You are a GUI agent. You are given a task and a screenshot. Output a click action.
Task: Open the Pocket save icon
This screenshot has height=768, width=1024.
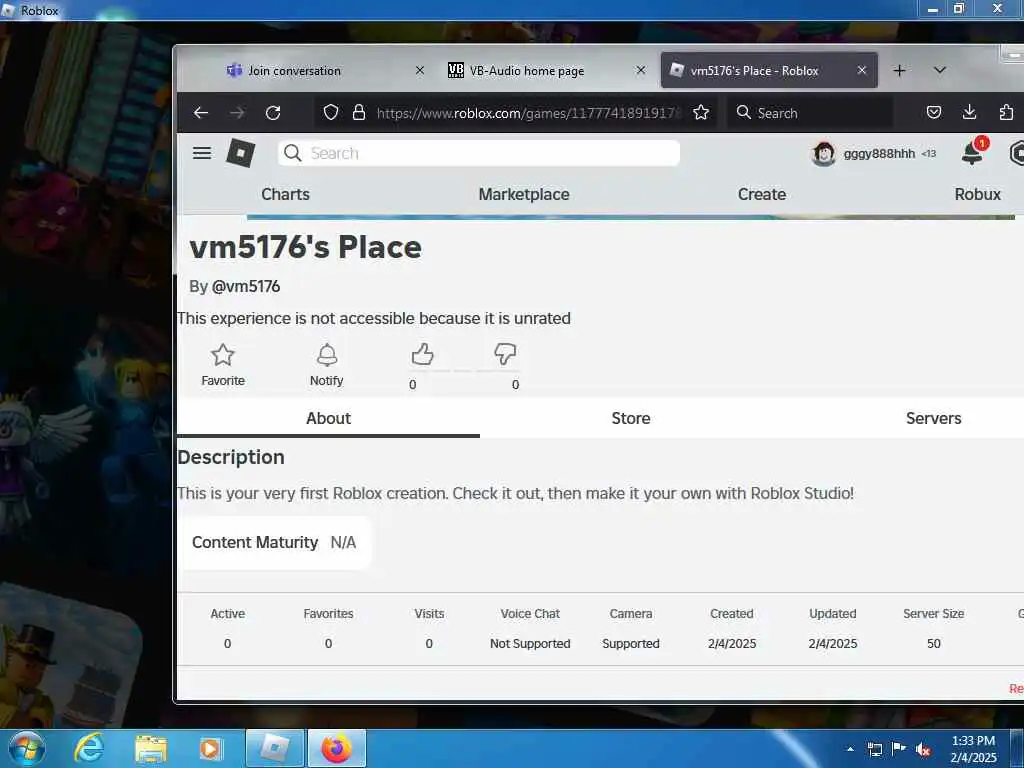point(934,112)
